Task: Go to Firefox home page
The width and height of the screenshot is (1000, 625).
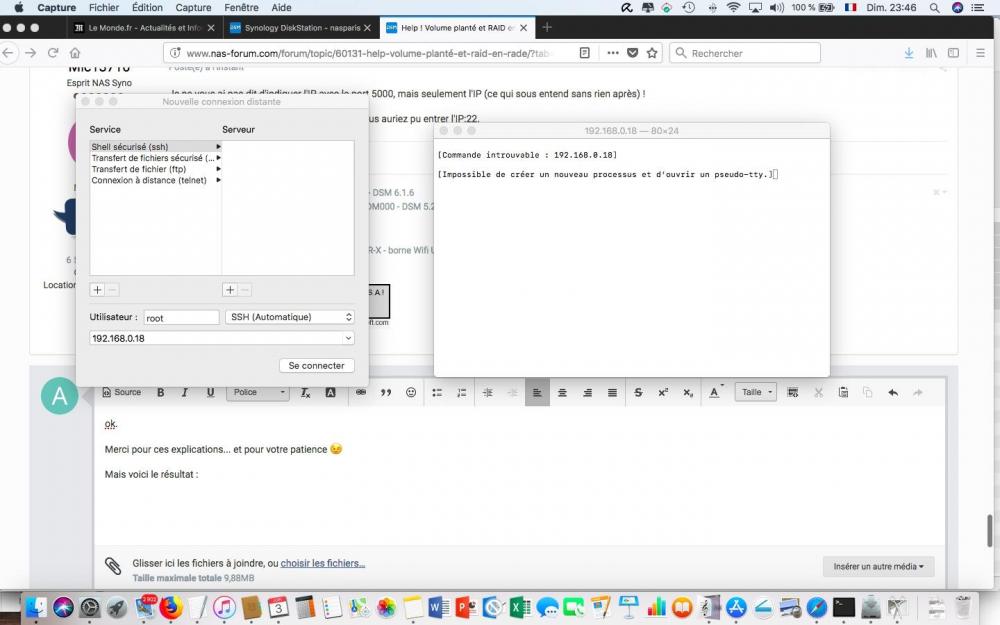Action: click(75, 53)
